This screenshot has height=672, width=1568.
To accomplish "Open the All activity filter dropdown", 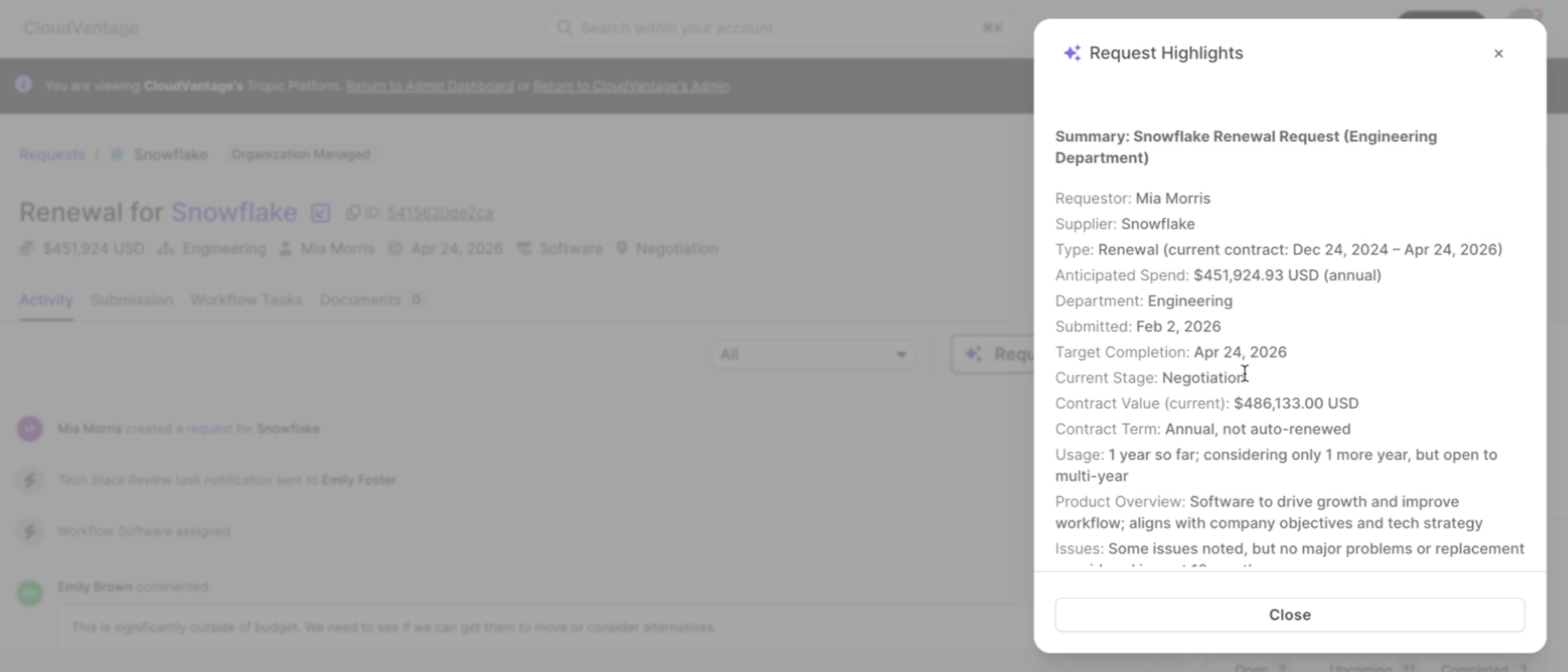I will [813, 354].
